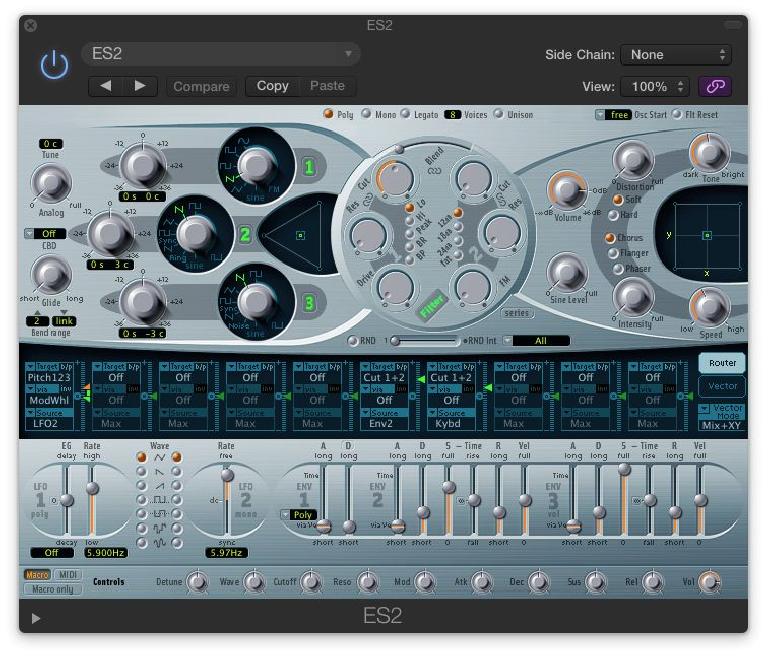Click the filter Drive knob
This screenshot has width=768, height=657.
[x=395, y=287]
